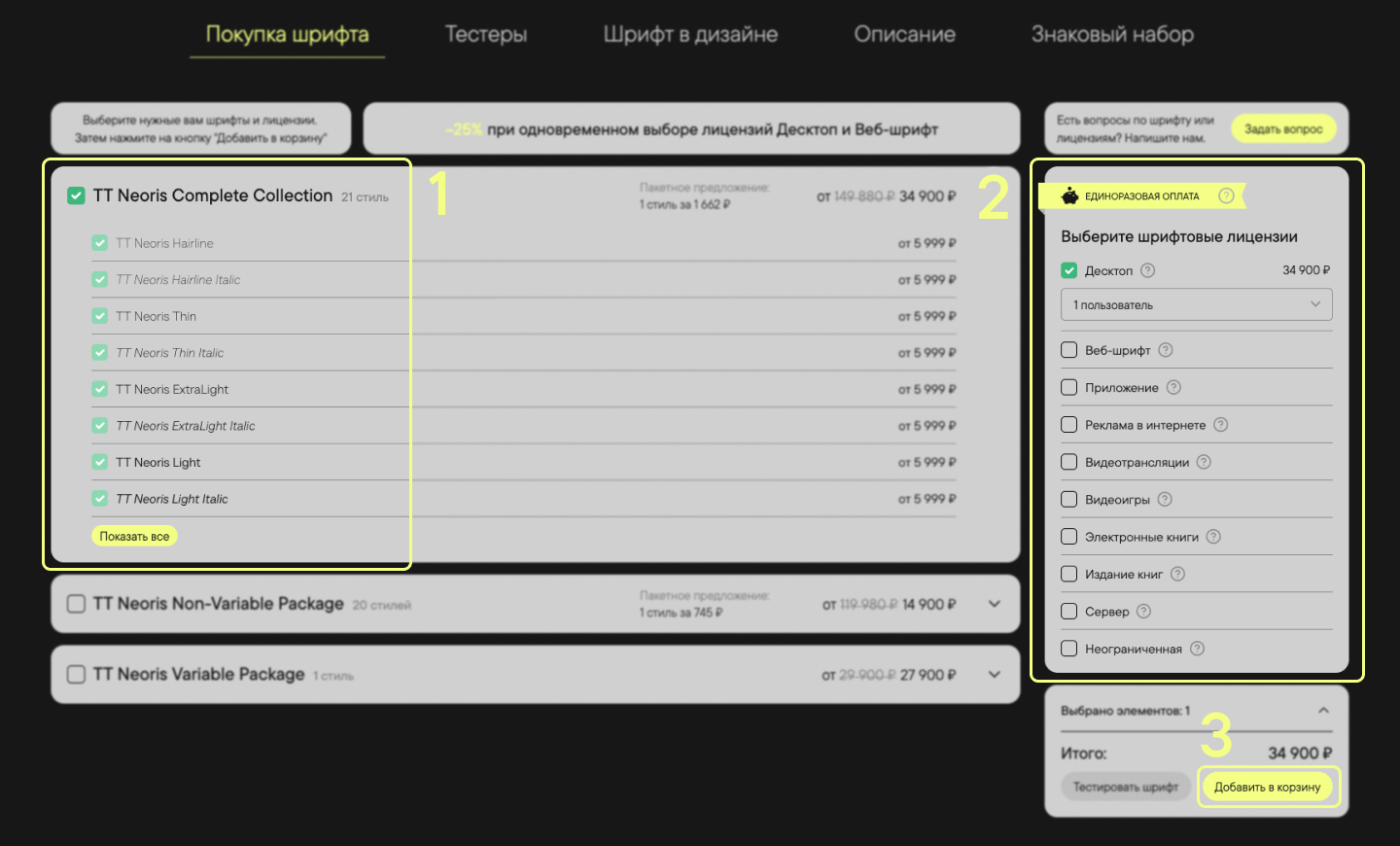Image resolution: width=1400 pixels, height=846 pixels.
Task: Uncheck TT Neoris ExtraLight style
Action: [x=100, y=389]
